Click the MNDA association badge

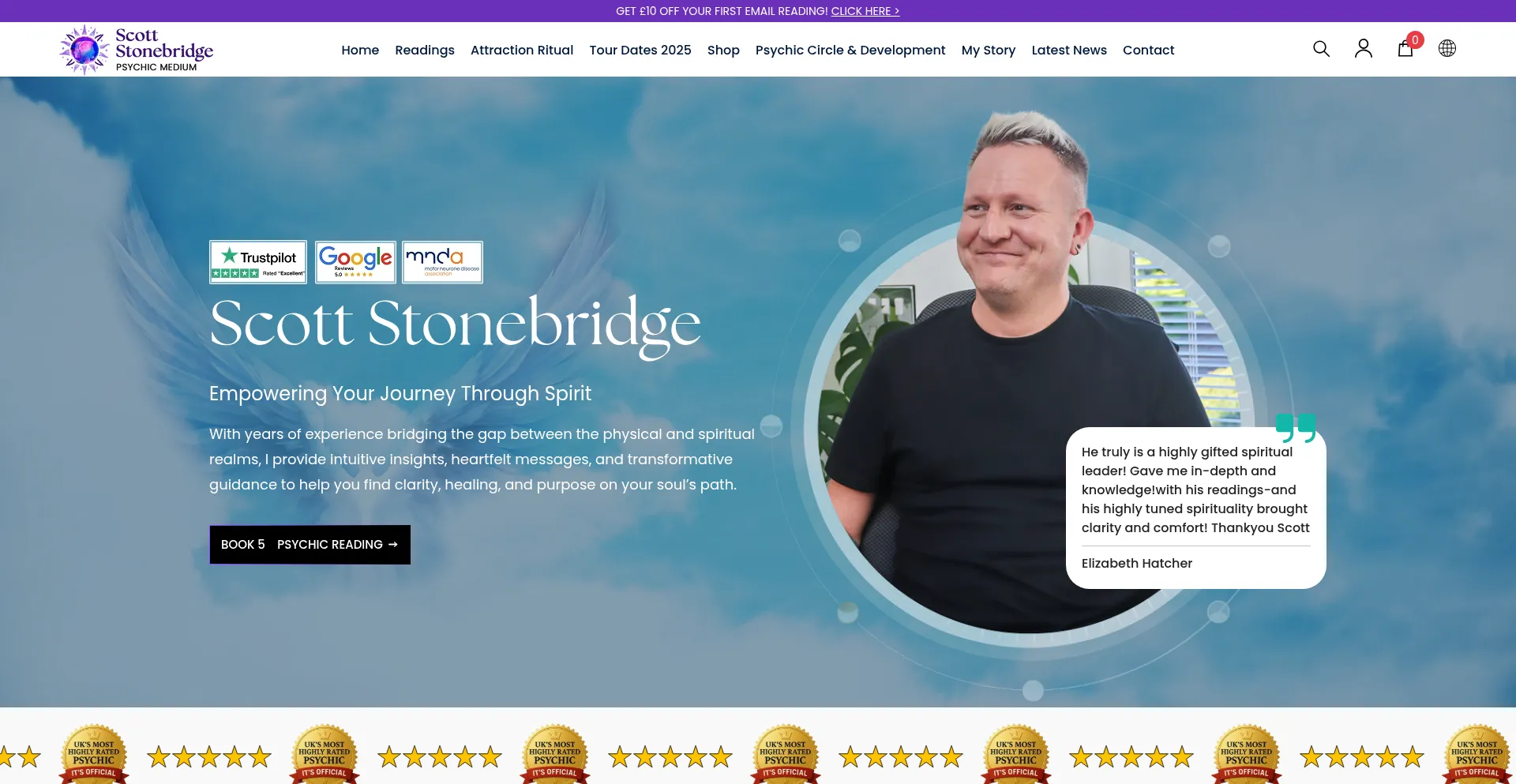coord(442,262)
